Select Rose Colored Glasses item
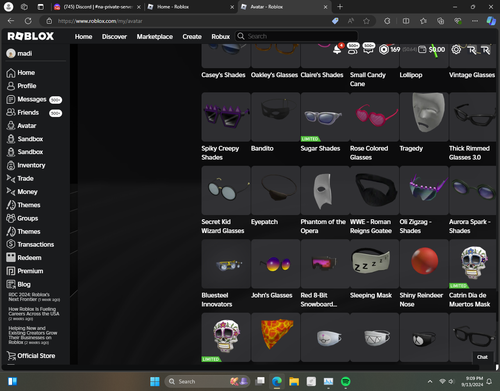The width and height of the screenshot is (500, 391). point(375,117)
